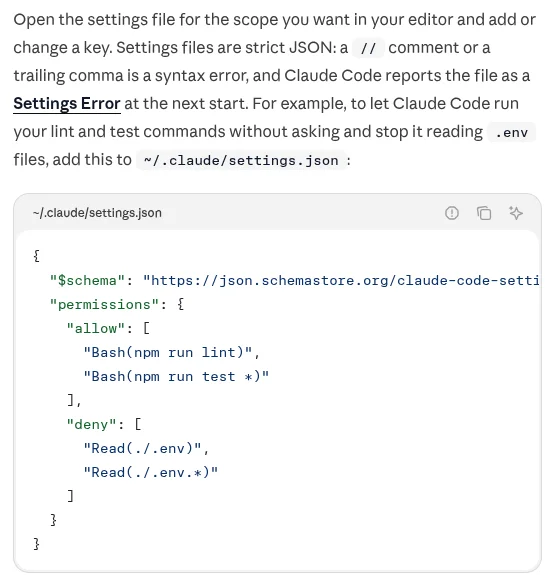Click the "allow" key in code
Image resolution: width=555 pixels, height=575 pixels.
pyautogui.click(x=96, y=328)
